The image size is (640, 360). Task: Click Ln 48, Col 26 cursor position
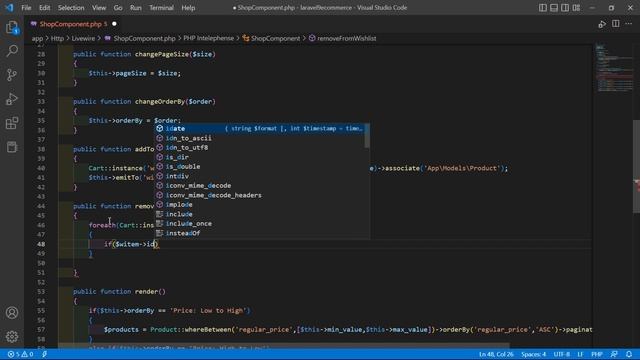point(496,354)
